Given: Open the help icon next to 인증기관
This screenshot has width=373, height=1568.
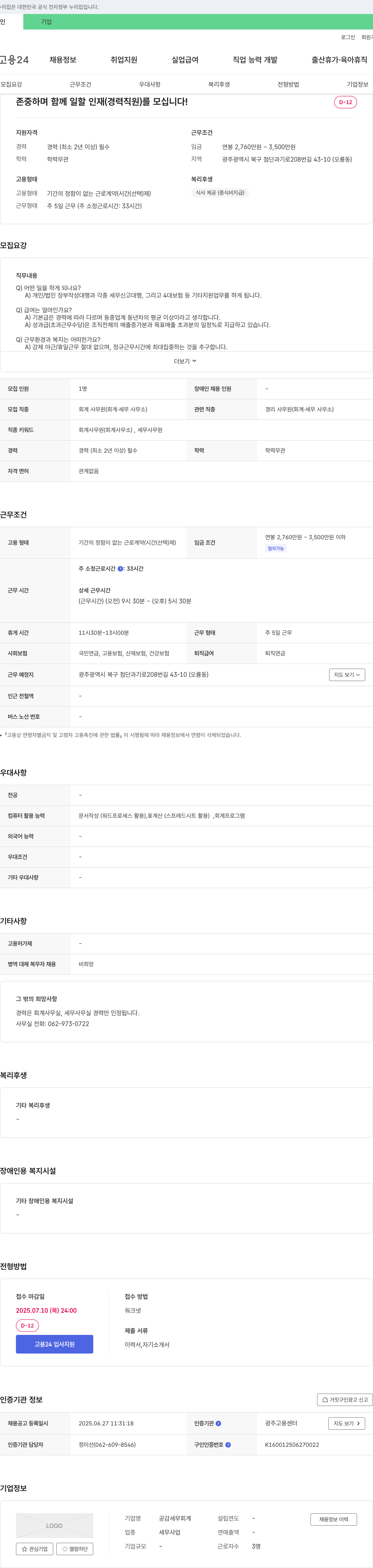Looking at the screenshot, I should click(x=218, y=1423).
